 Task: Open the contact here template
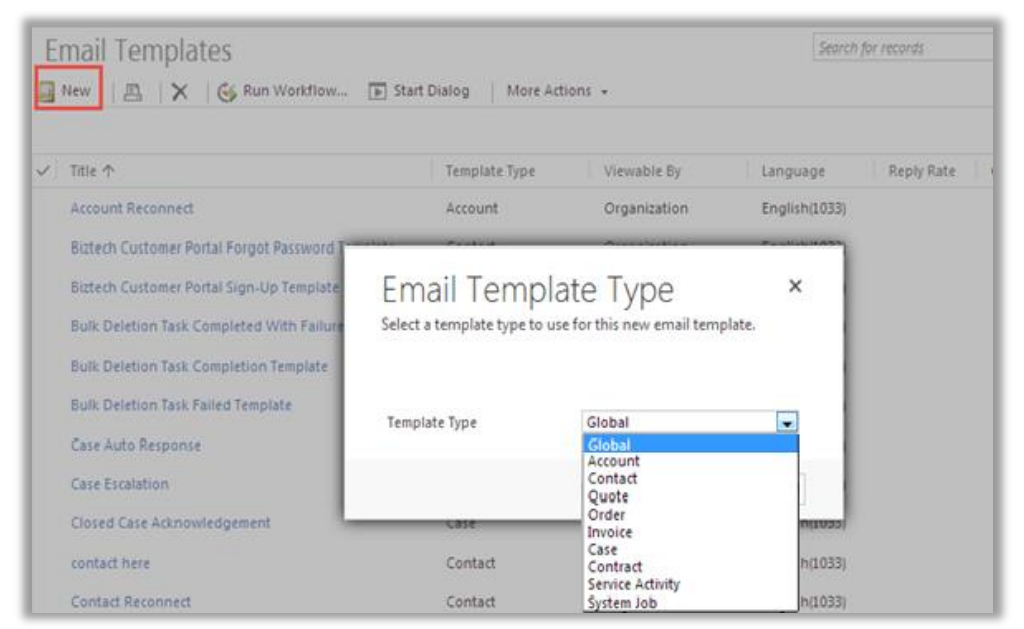(110, 563)
